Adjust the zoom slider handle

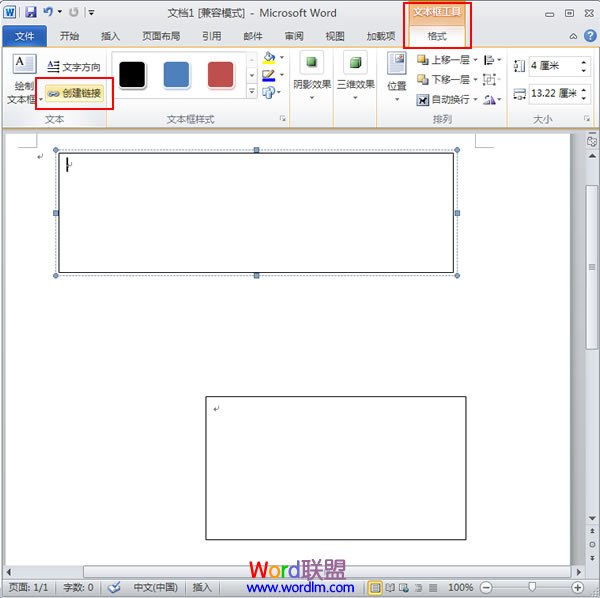(532, 587)
